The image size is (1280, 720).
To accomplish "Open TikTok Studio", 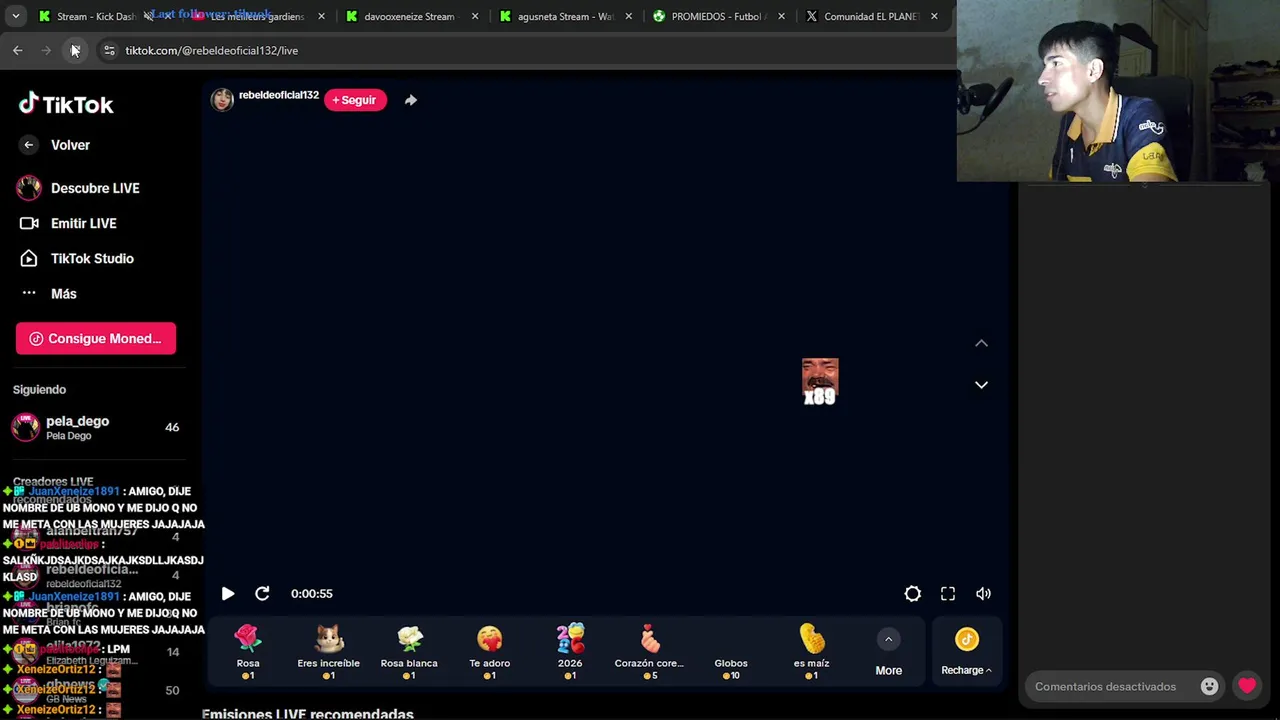I will 76,258.
